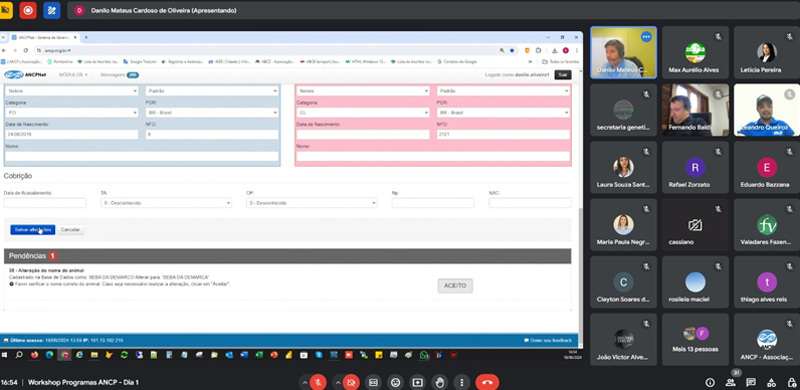Open the CP '0 - Desconhecido' dropdown
This screenshot has width=800, height=390.
pos(311,203)
